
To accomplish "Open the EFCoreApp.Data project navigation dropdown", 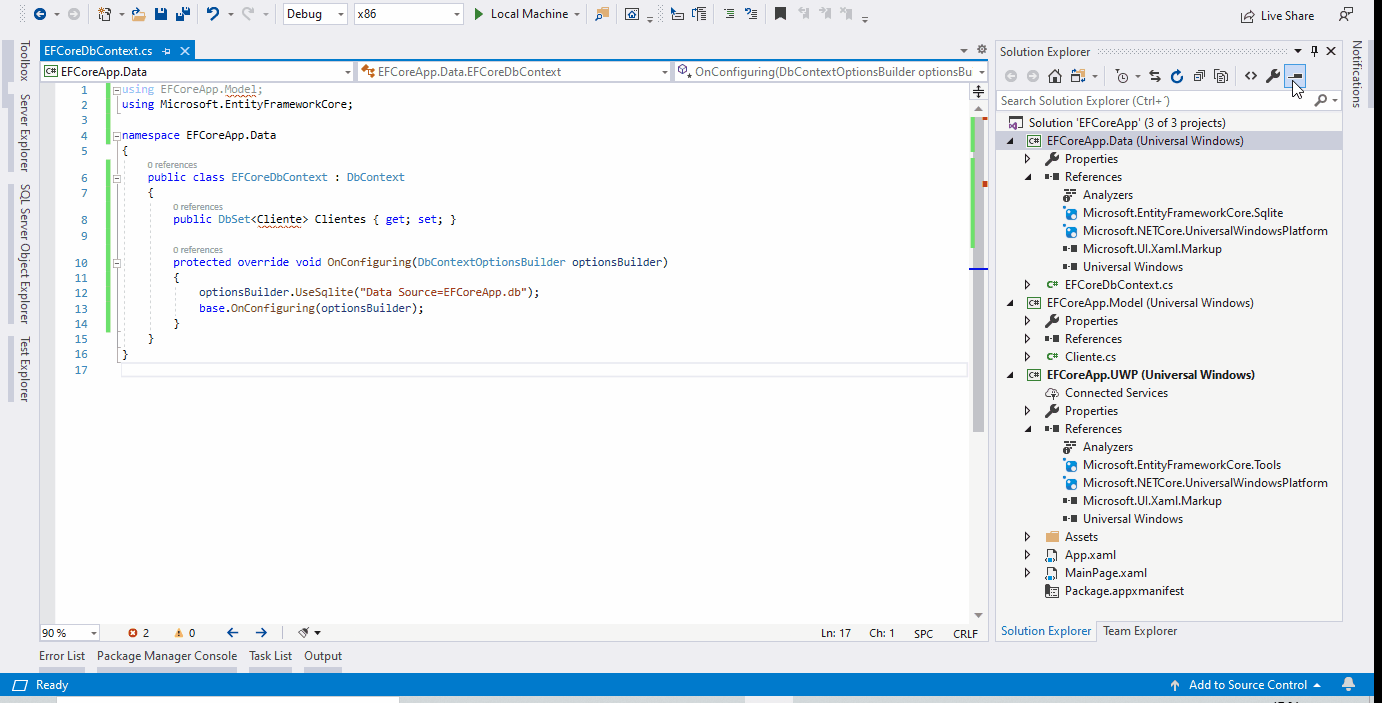I will (x=198, y=72).
